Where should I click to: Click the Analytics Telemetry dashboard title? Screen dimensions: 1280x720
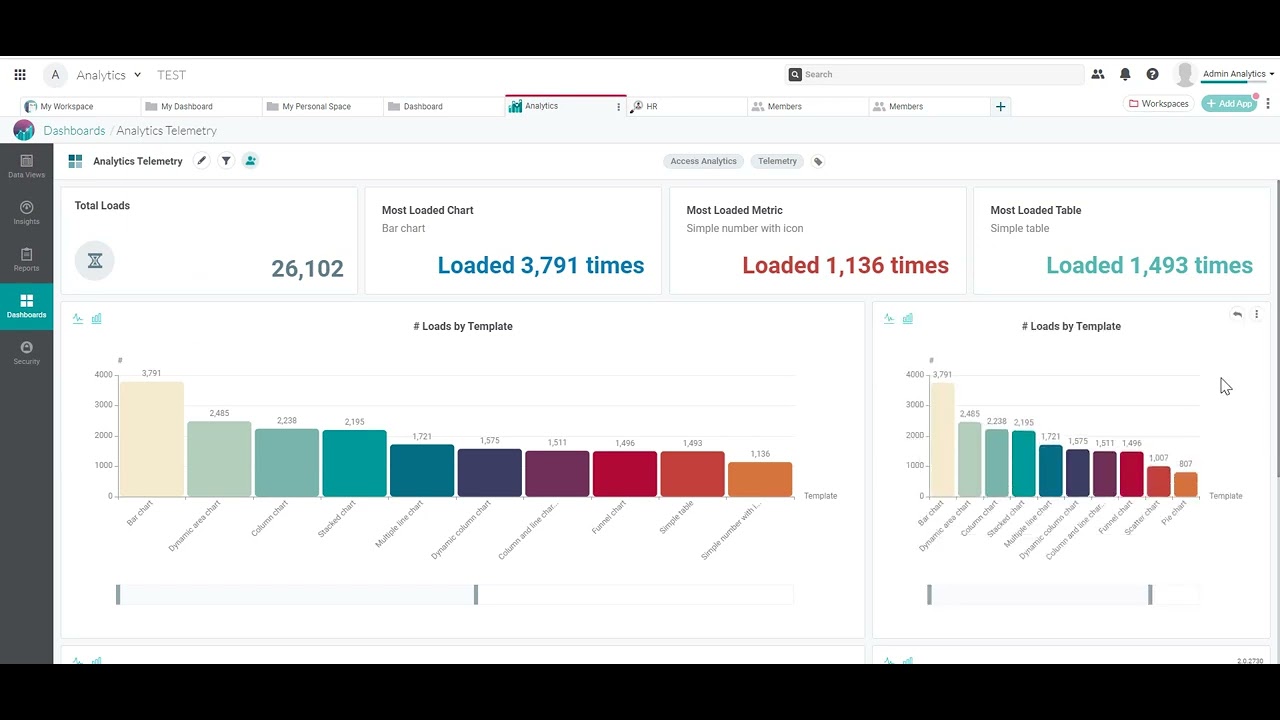[x=138, y=161]
